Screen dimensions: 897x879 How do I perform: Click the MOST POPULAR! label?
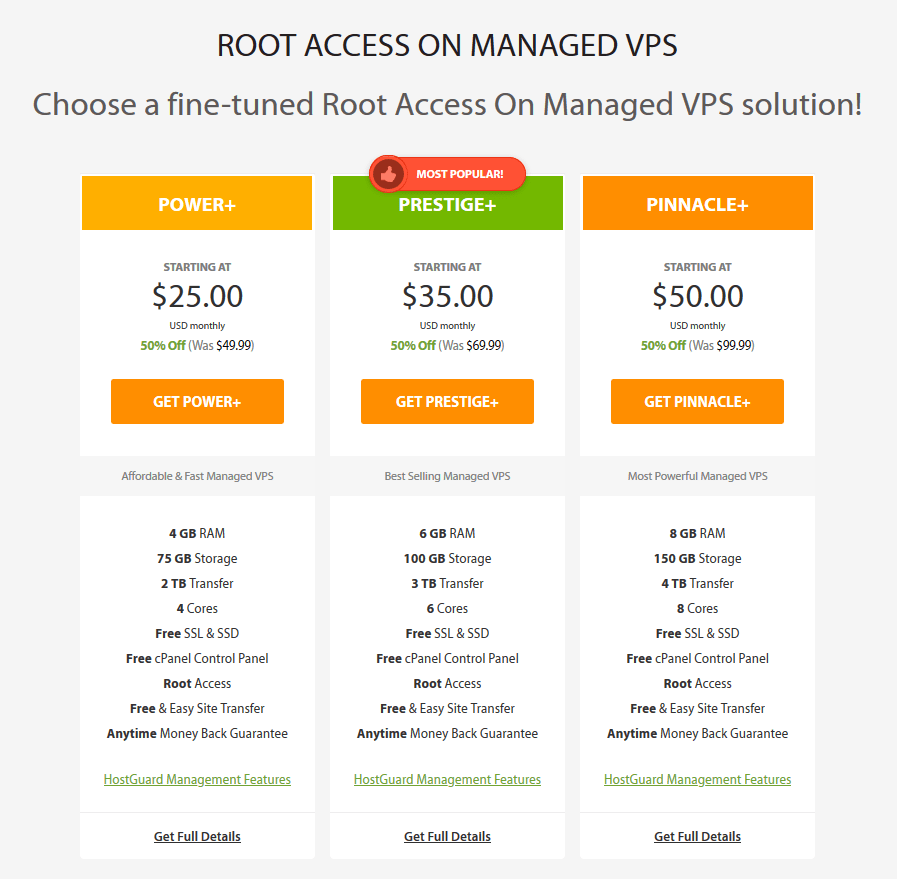(x=460, y=174)
